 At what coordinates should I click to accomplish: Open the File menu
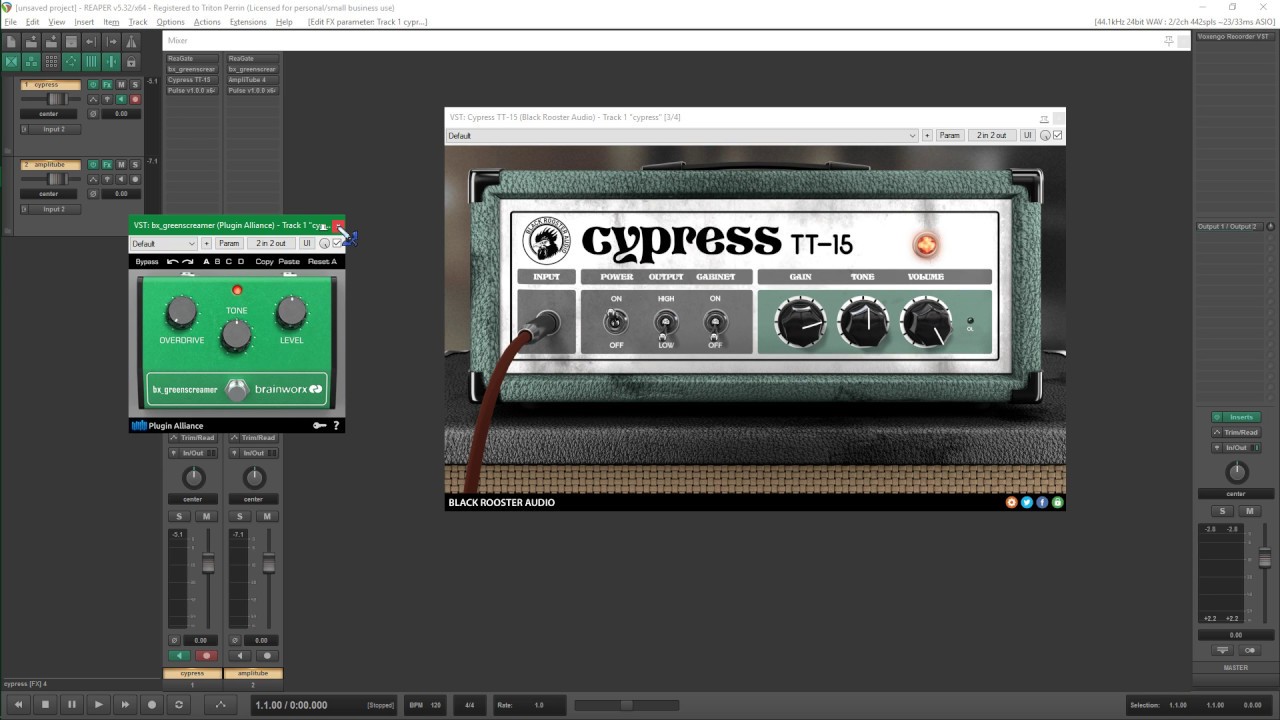click(10, 22)
